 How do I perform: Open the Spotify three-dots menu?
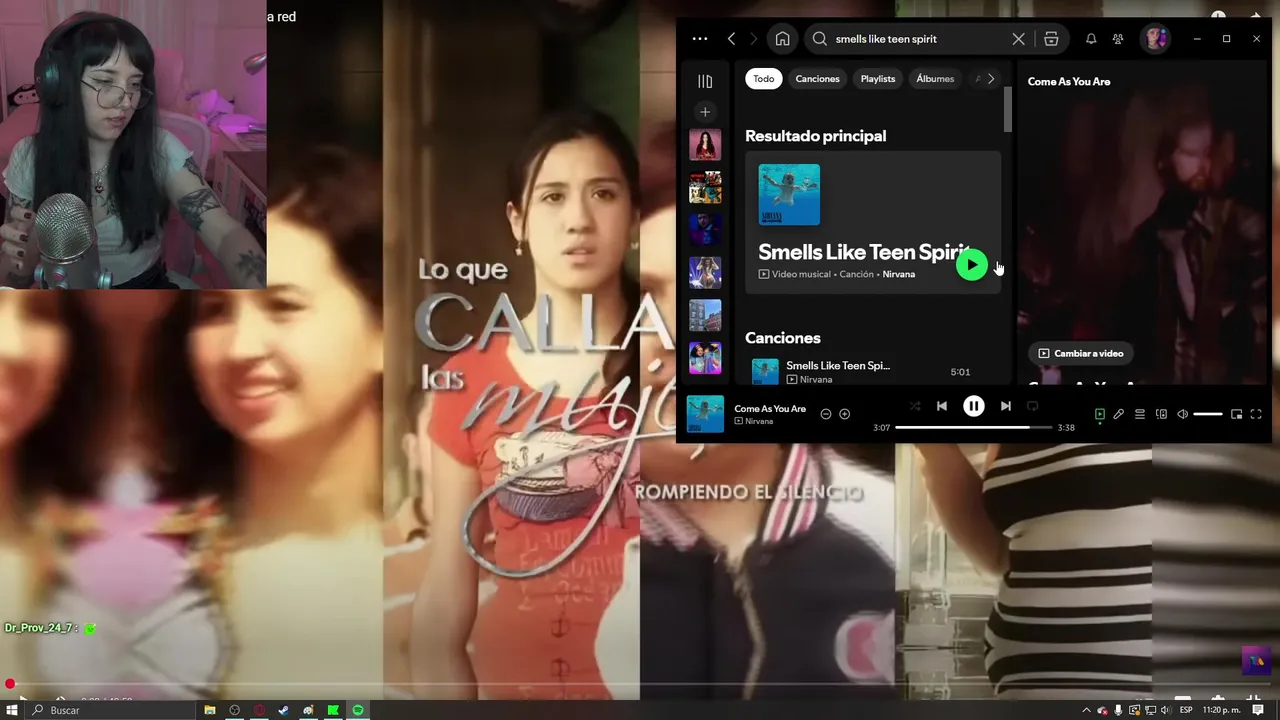700,39
